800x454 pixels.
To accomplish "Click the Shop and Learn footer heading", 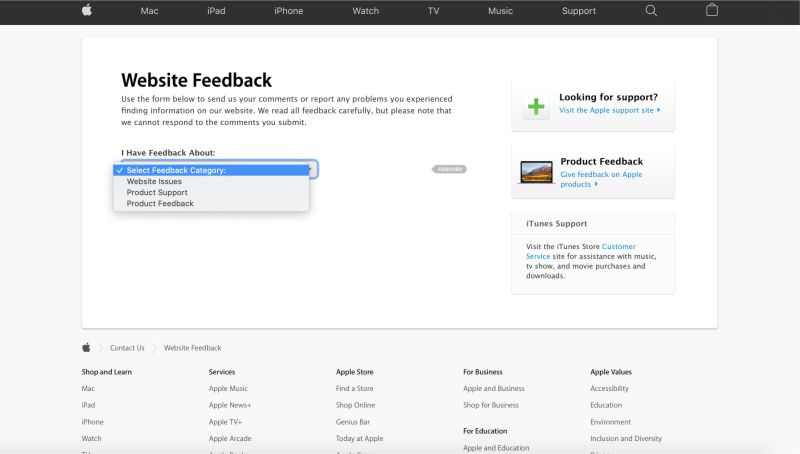I will [107, 372].
